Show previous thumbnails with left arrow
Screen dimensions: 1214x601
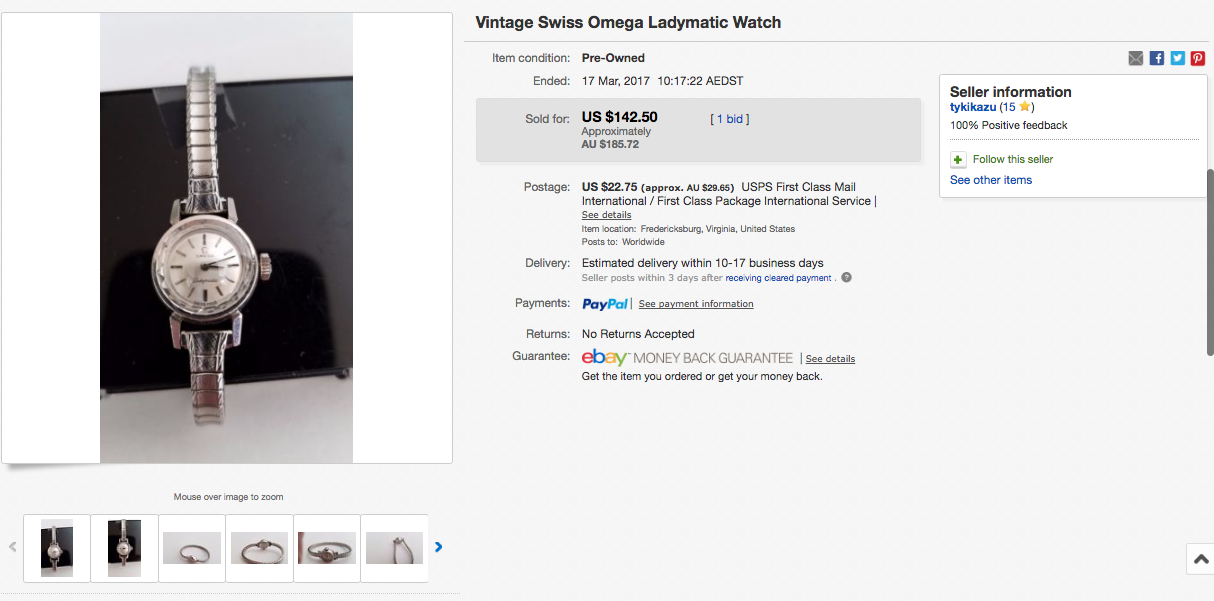click(x=13, y=547)
